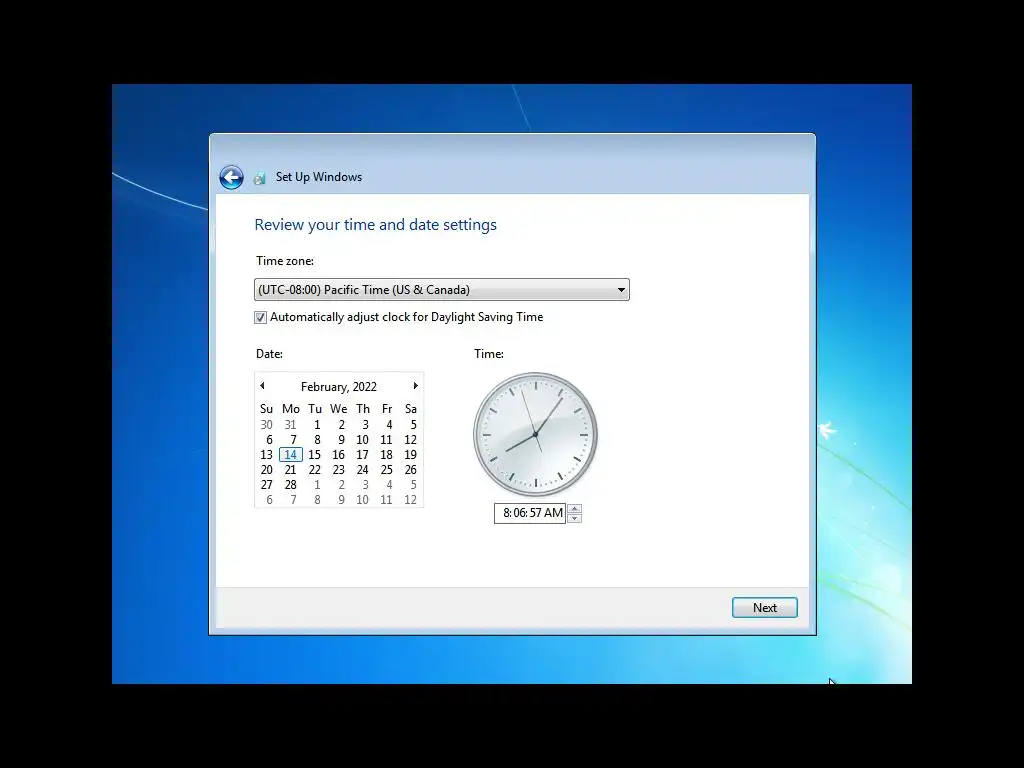Select February 25 in the calendar
This screenshot has width=1024, height=768.
click(x=387, y=470)
